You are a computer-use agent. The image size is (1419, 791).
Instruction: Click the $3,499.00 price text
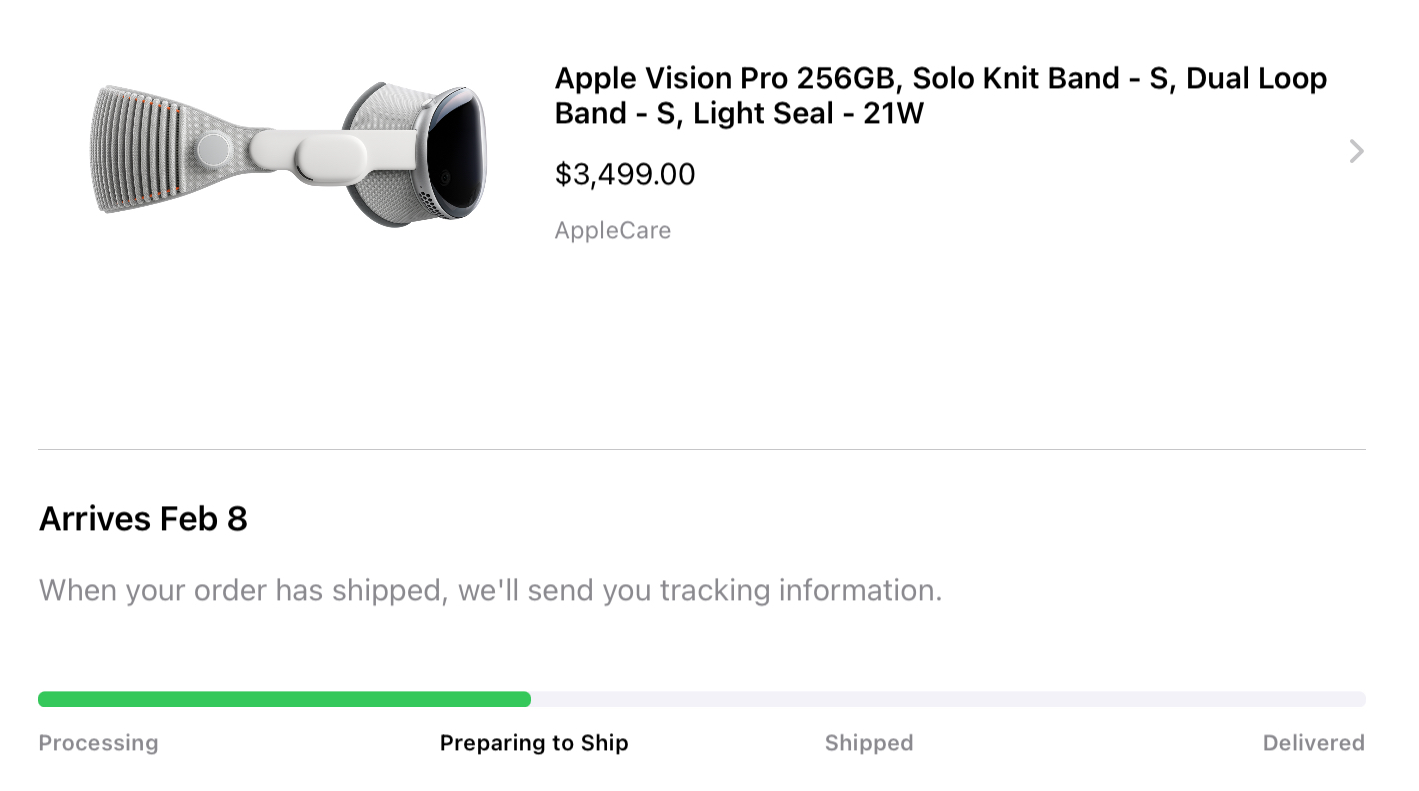pos(625,174)
